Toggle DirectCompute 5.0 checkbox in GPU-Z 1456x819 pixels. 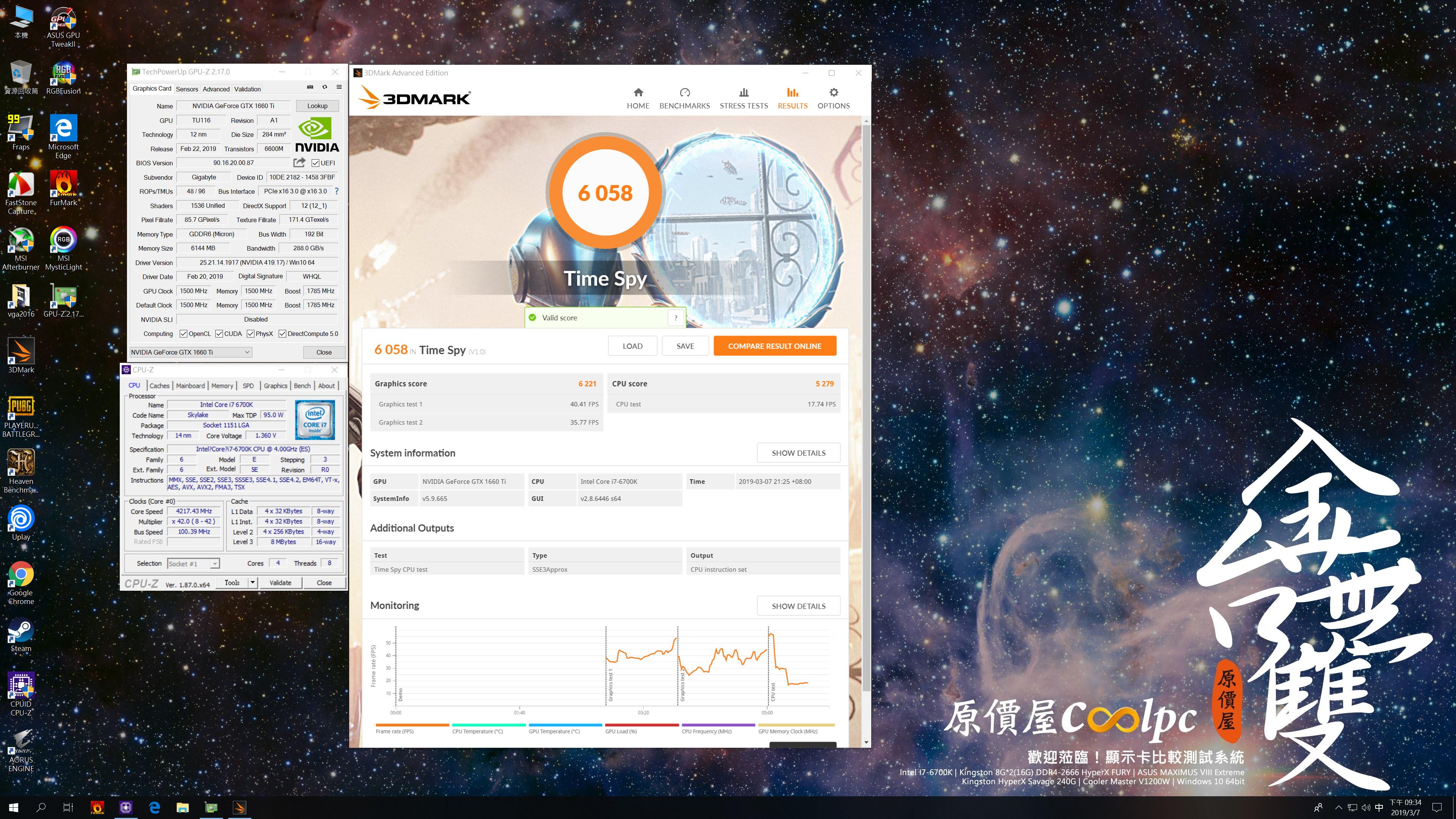click(282, 334)
